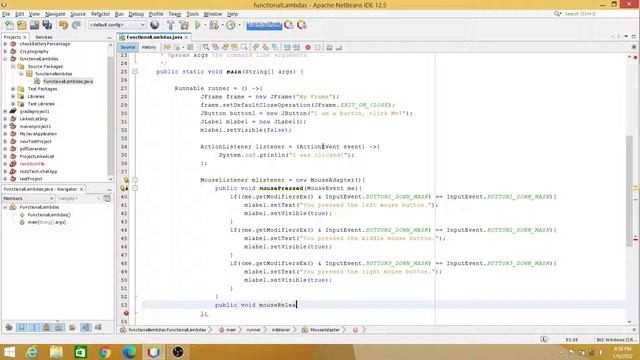640x360 pixels.
Task: Click the Undo arrow icon
Action: point(63,25)
